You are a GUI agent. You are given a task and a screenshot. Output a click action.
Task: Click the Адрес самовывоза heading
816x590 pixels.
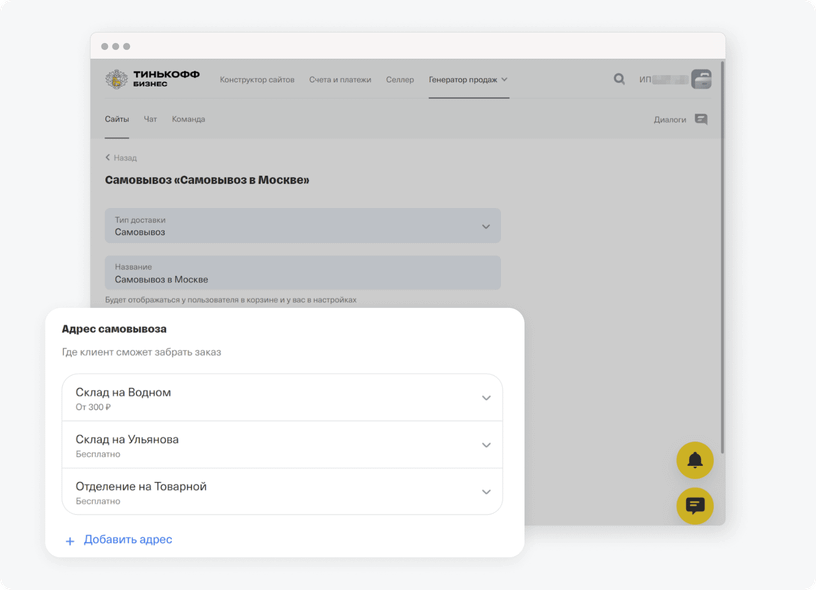(114, 329)
